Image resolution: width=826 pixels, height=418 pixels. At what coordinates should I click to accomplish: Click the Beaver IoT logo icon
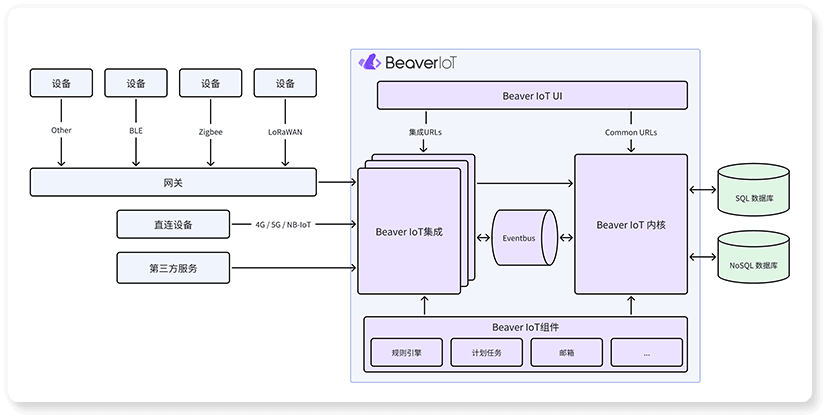370,62
